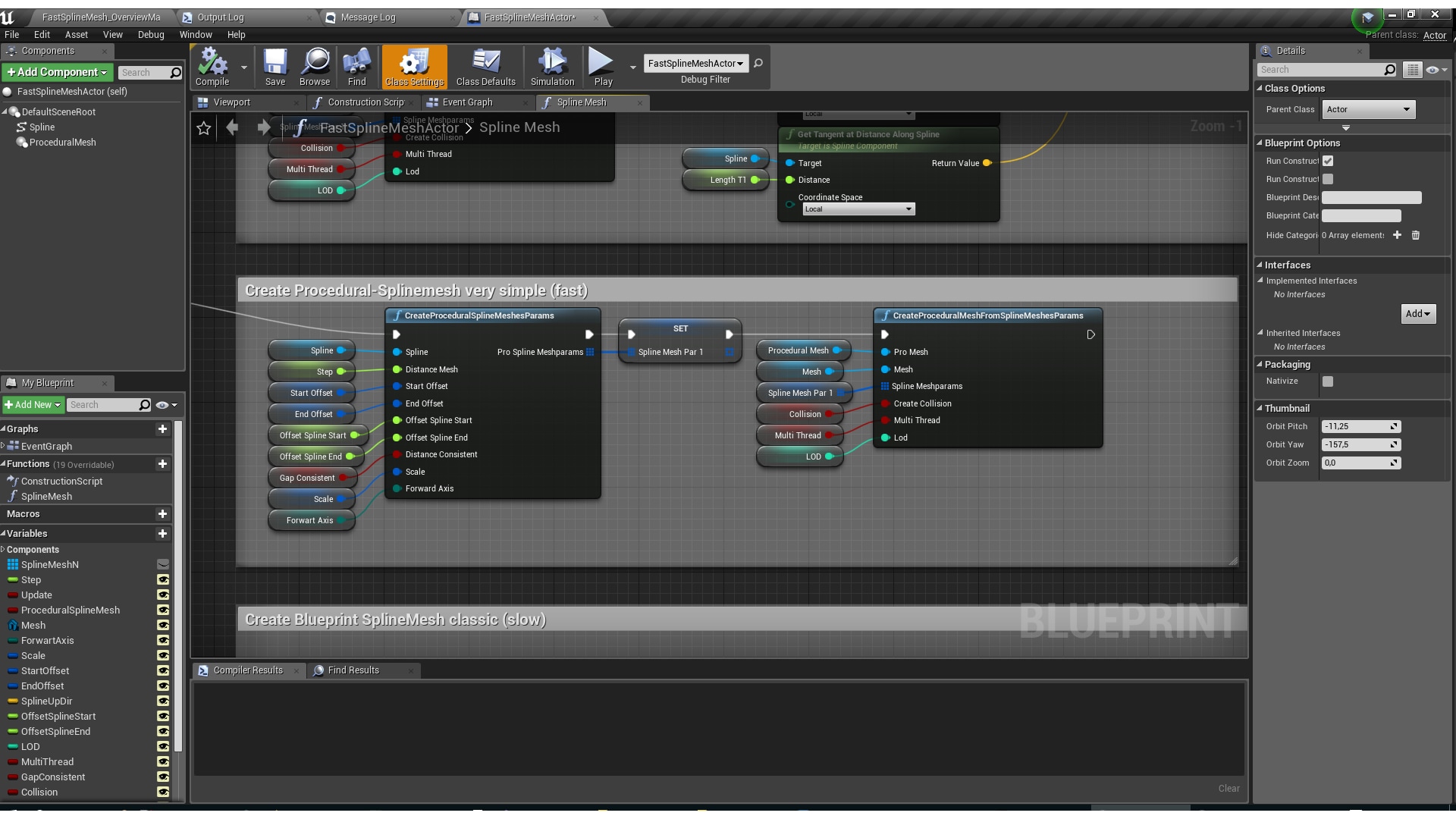
Task: Save the FastSplineMeshActor asset
Action: click(275, 67)
